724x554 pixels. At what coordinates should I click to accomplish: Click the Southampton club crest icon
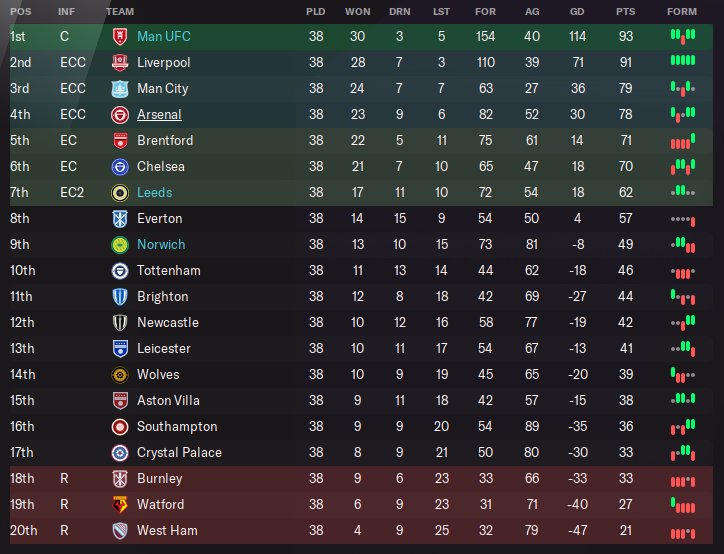coord(119,426)
